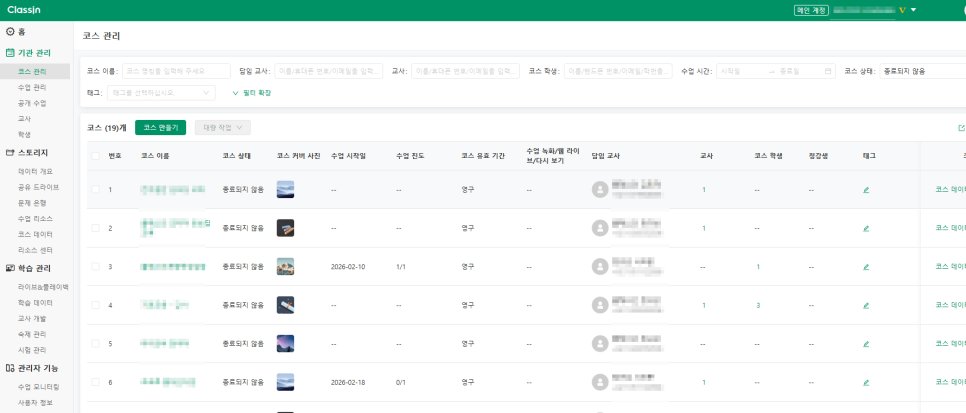The image size is (966, 413).
Task: Select 코스 관리 in sidebar
Action: pos(32,72)
